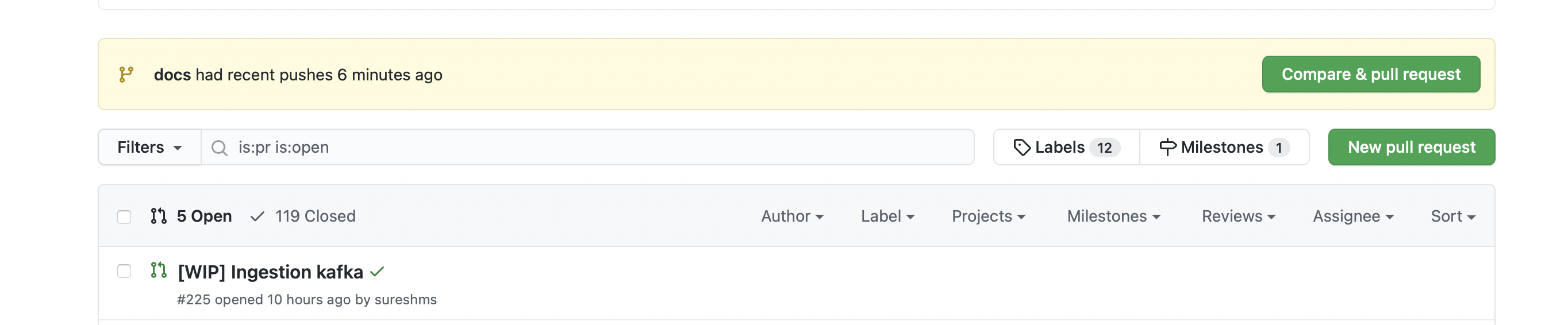Click the New pull request button

[1411, 148]
